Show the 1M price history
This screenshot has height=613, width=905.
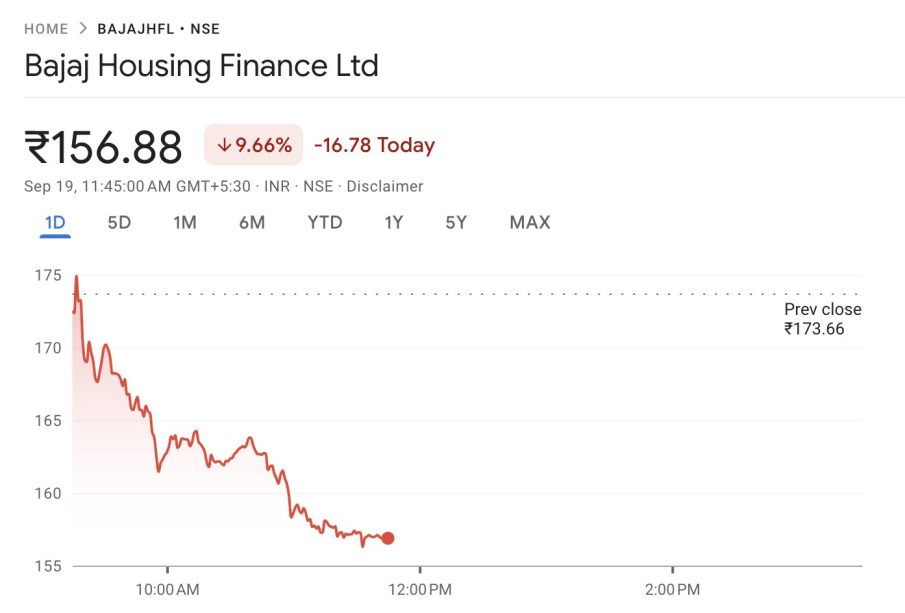(x=185, y=222)
